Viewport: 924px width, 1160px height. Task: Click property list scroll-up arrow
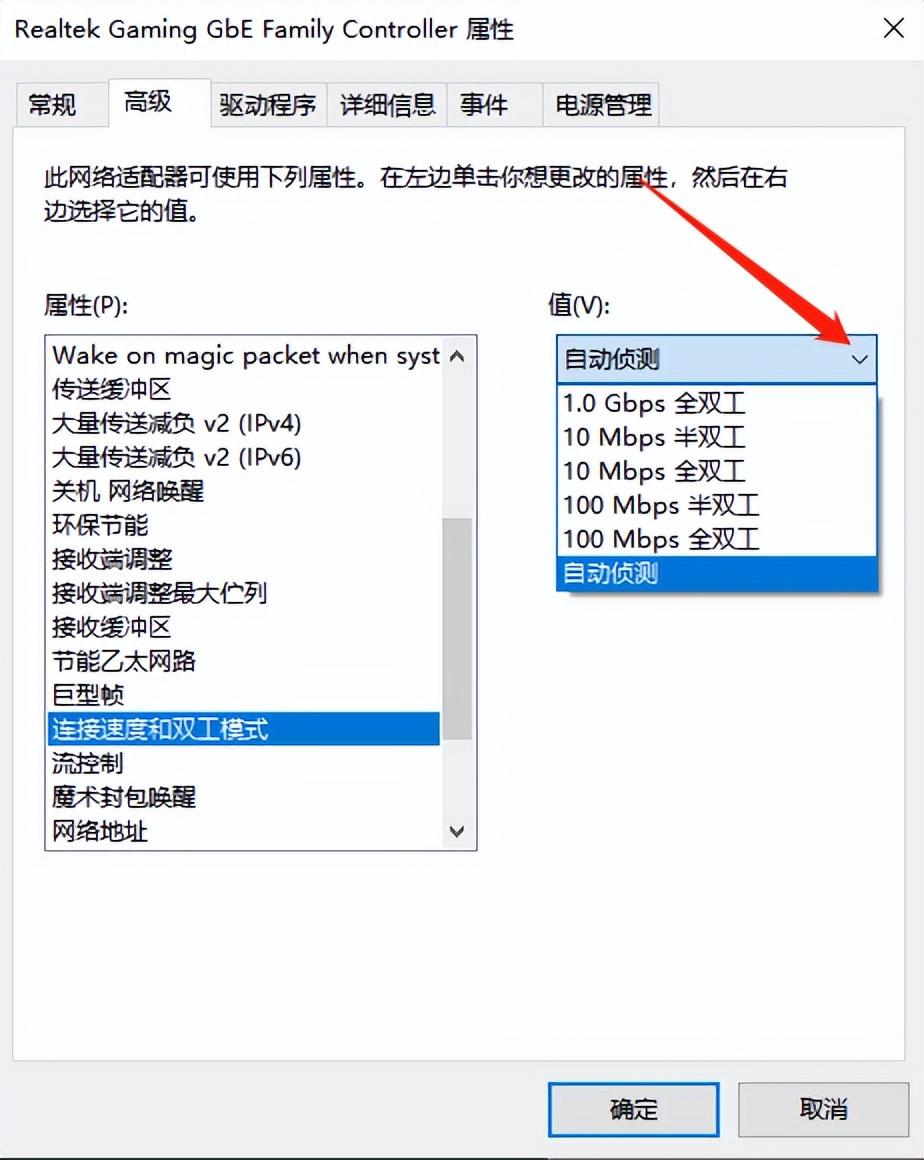pos(457,357)
